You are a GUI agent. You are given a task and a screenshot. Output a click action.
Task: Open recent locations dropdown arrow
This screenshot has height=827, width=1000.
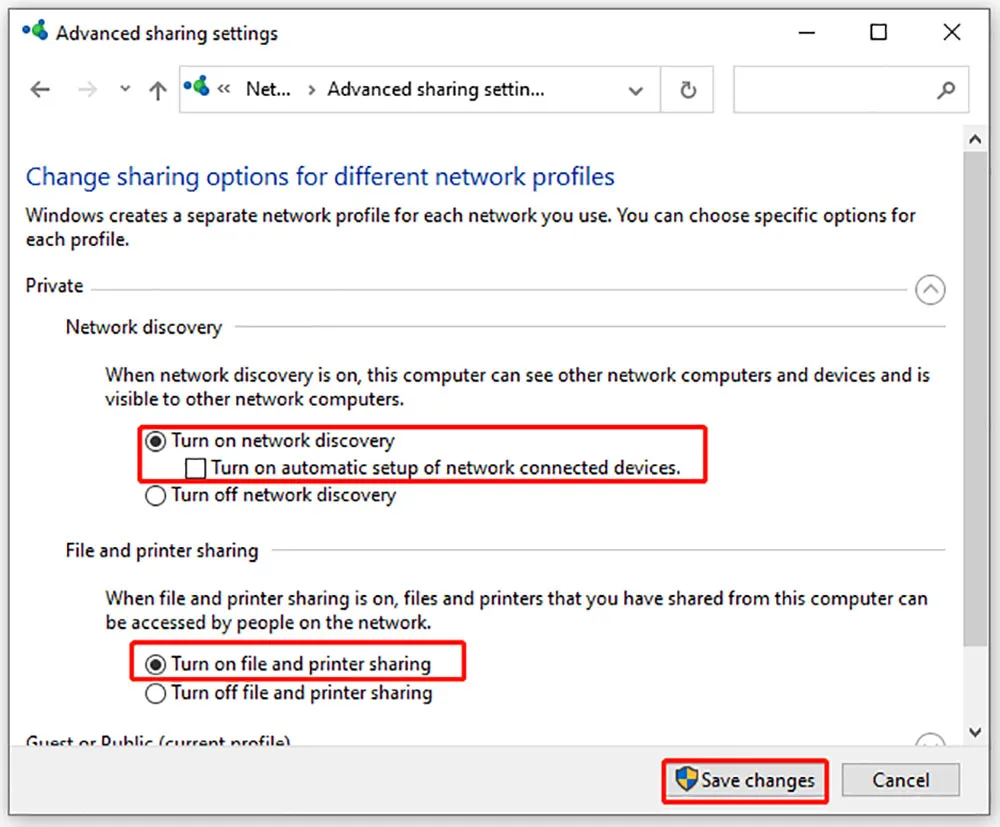(125, 90)
